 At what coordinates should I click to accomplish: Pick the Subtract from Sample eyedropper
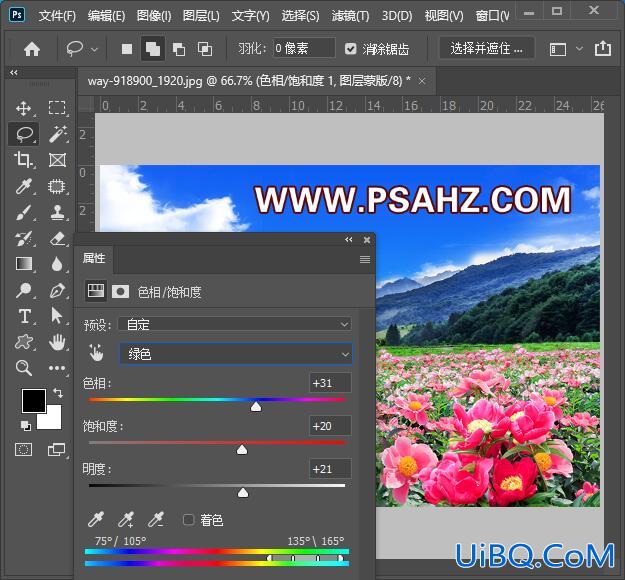click(155, 519)
